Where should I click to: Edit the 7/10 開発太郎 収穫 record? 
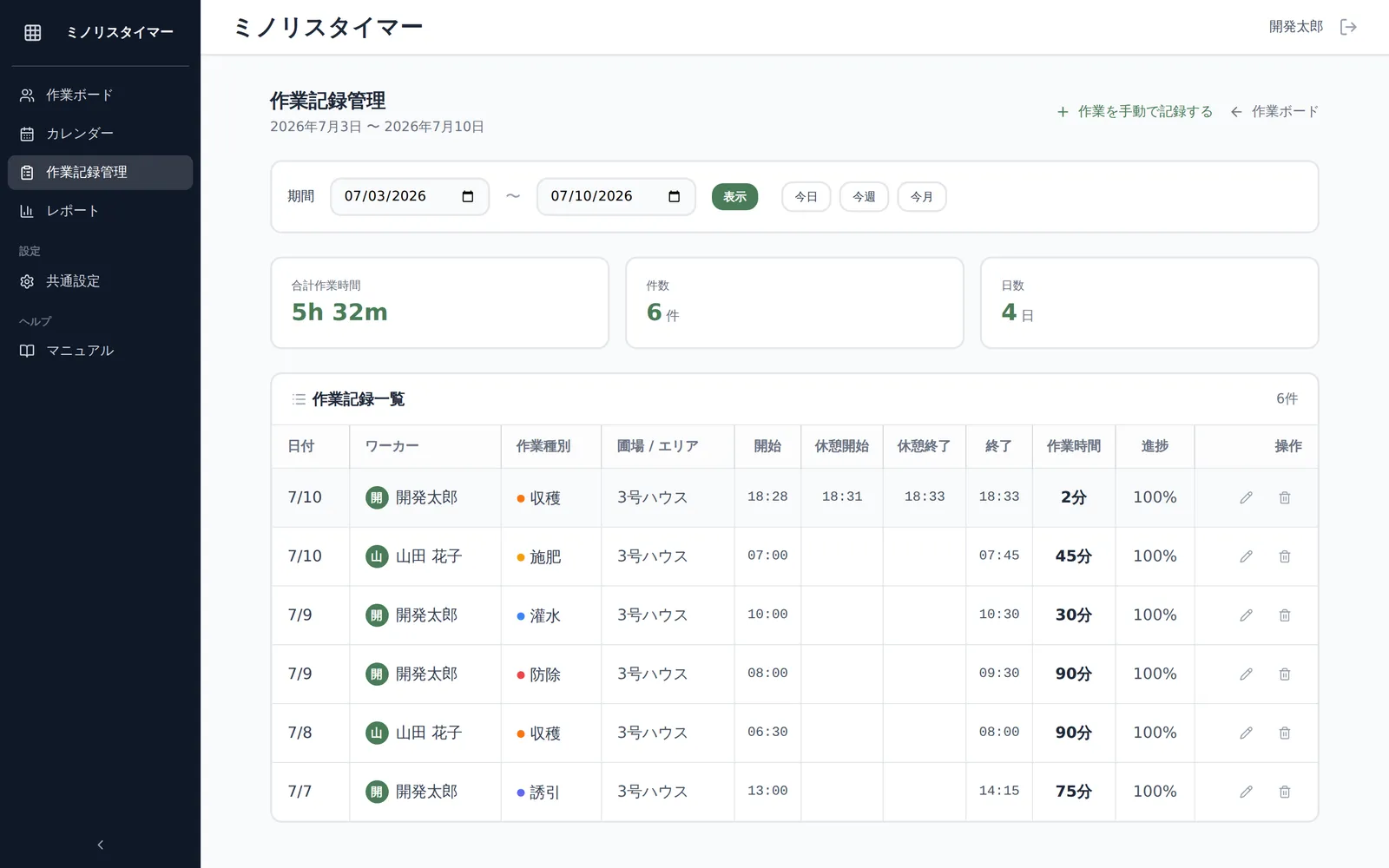1246,497
